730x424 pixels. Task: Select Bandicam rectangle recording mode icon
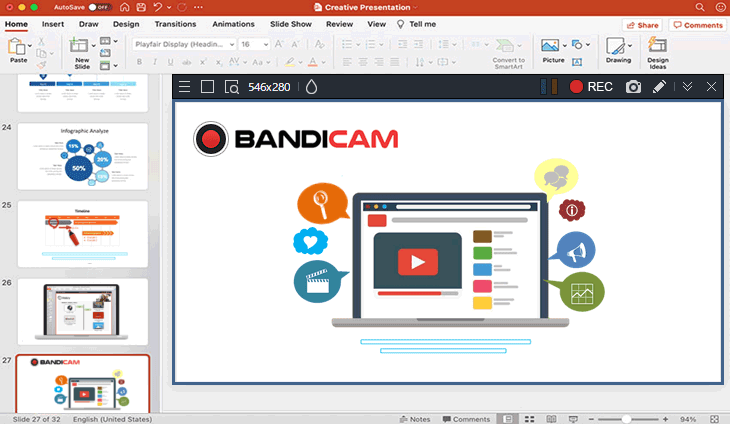click(207, 87)
